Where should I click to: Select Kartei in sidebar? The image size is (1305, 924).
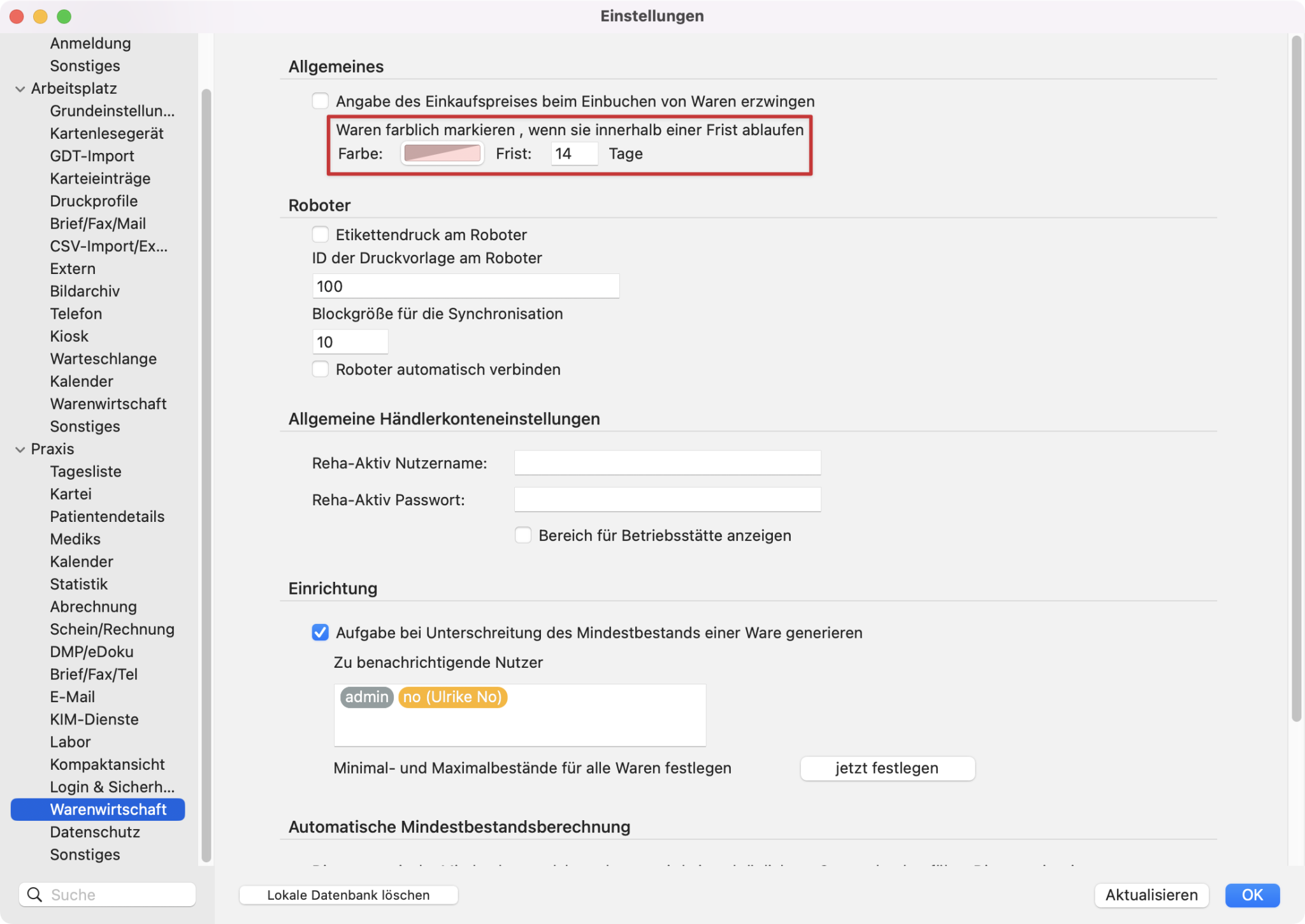click(x=71, y=494)
